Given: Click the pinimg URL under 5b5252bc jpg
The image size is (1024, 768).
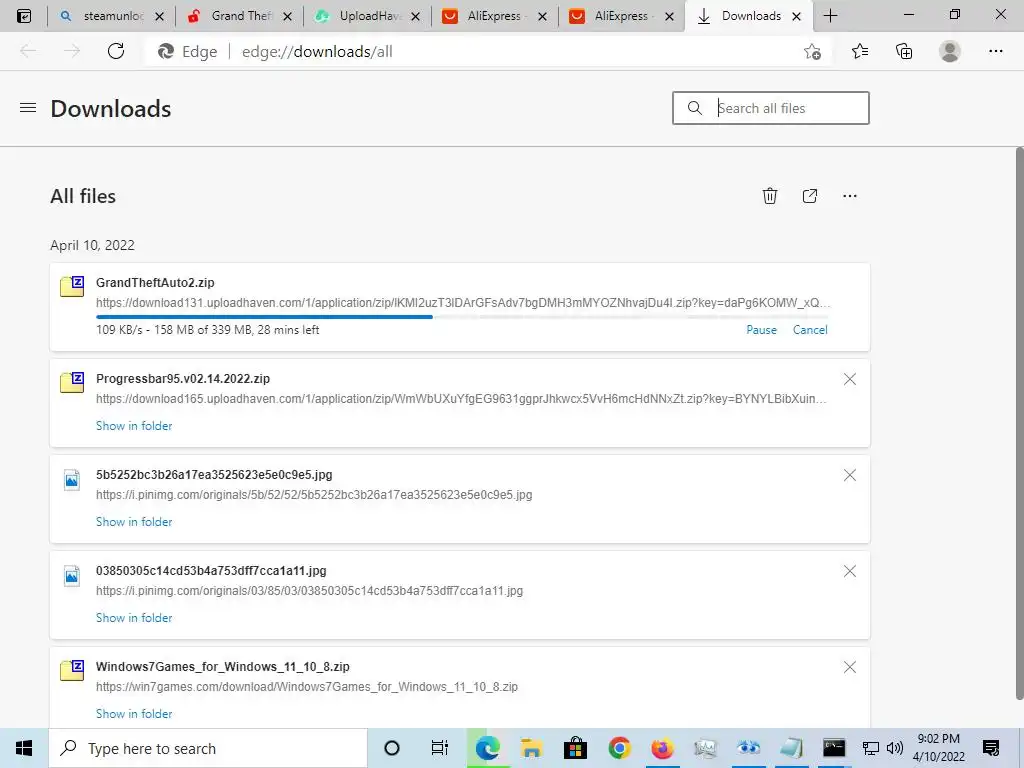Looking at the screenshot, I should (x=314, y=495).
